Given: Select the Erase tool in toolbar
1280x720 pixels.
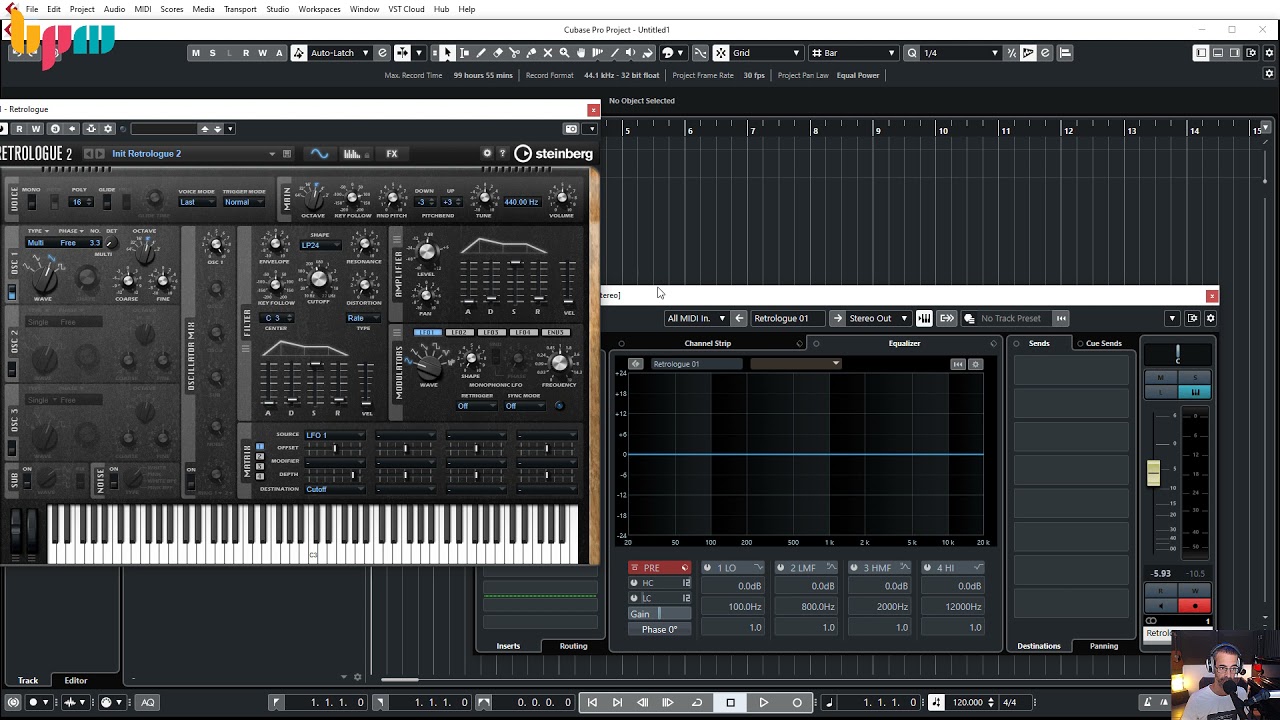Looking at the screenshot, I should click(498, 53).
